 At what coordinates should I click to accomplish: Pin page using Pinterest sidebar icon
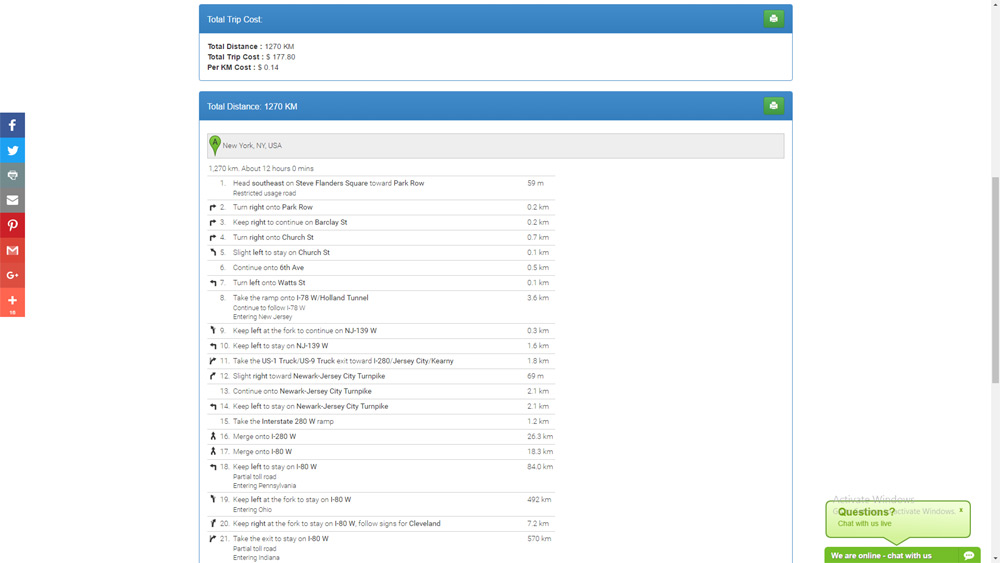coord(12,225)
